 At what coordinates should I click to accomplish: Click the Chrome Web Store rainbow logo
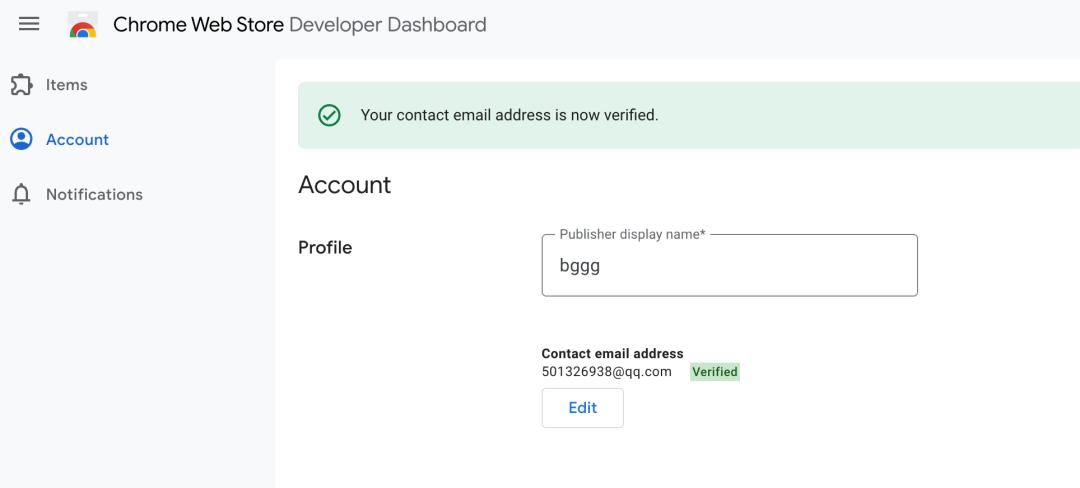83,26
